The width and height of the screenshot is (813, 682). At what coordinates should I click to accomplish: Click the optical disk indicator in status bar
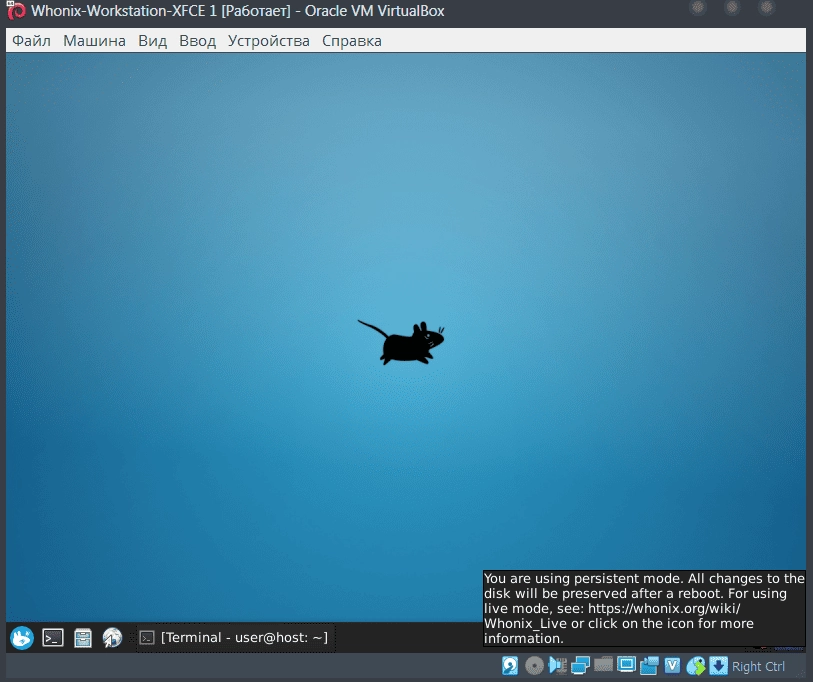pyautogui.click(x=534, y=665)
